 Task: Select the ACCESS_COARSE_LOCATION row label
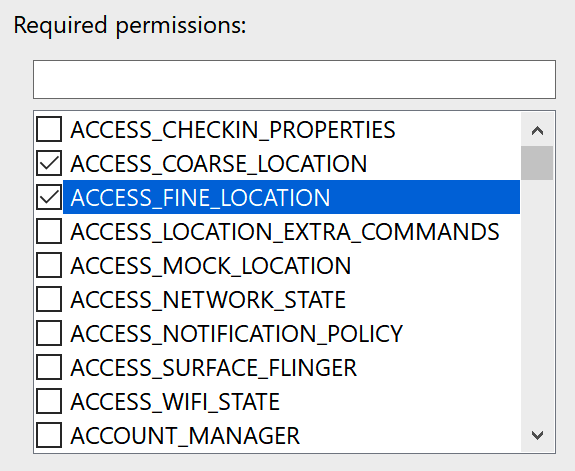point(219,164)
